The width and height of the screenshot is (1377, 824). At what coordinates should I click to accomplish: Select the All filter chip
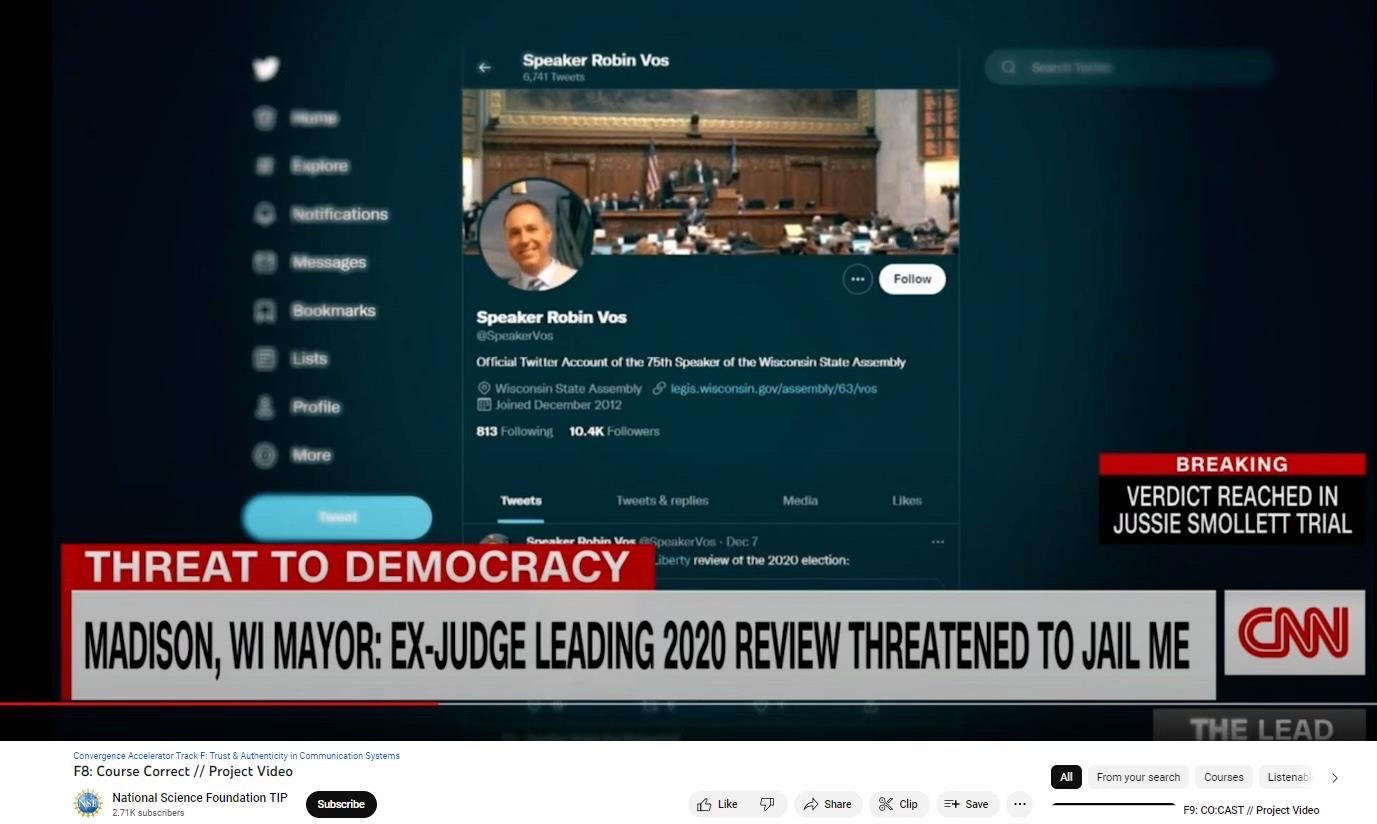coord(1066,777)
